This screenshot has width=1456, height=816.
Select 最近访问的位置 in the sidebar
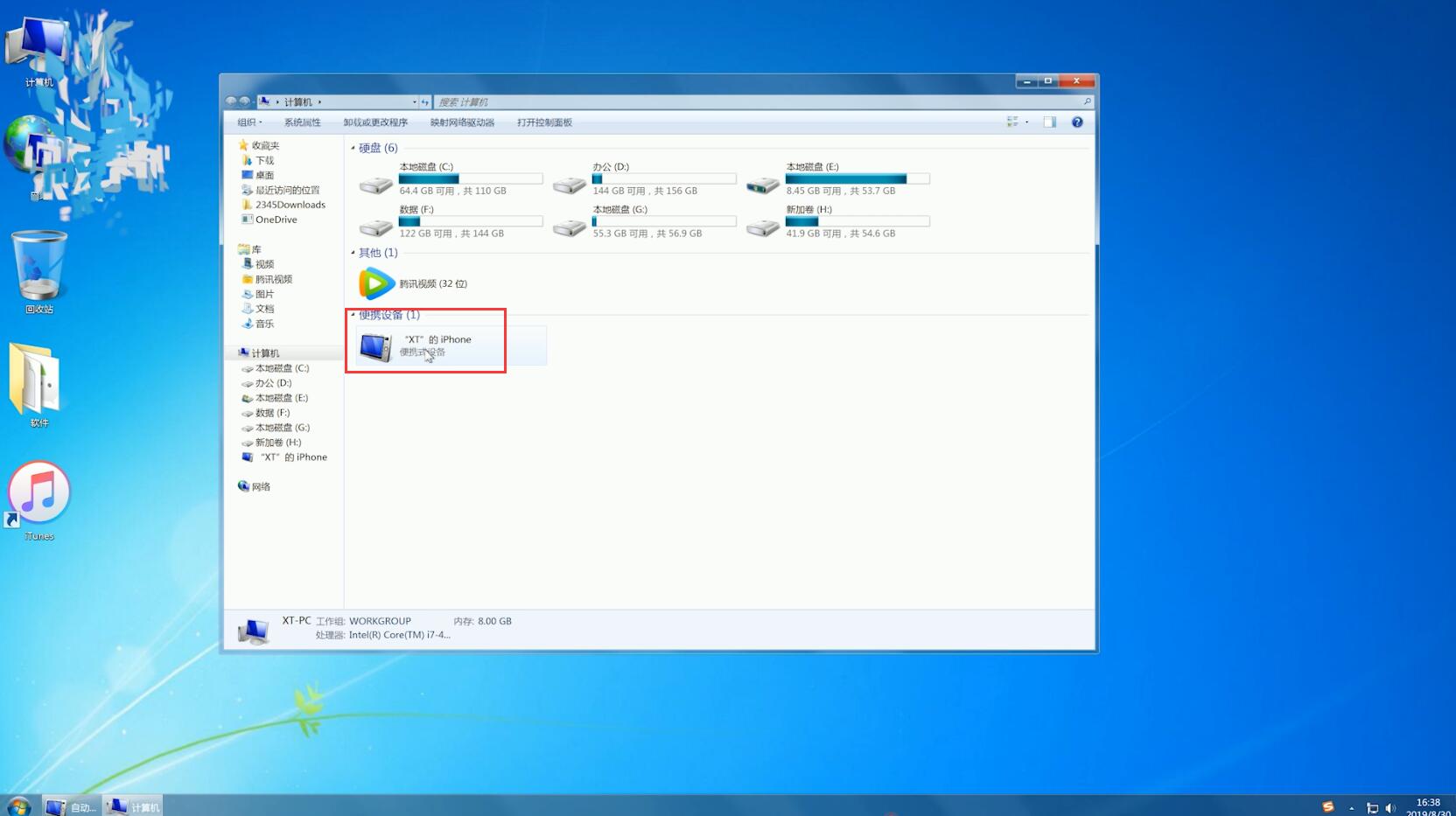[287, 191]
